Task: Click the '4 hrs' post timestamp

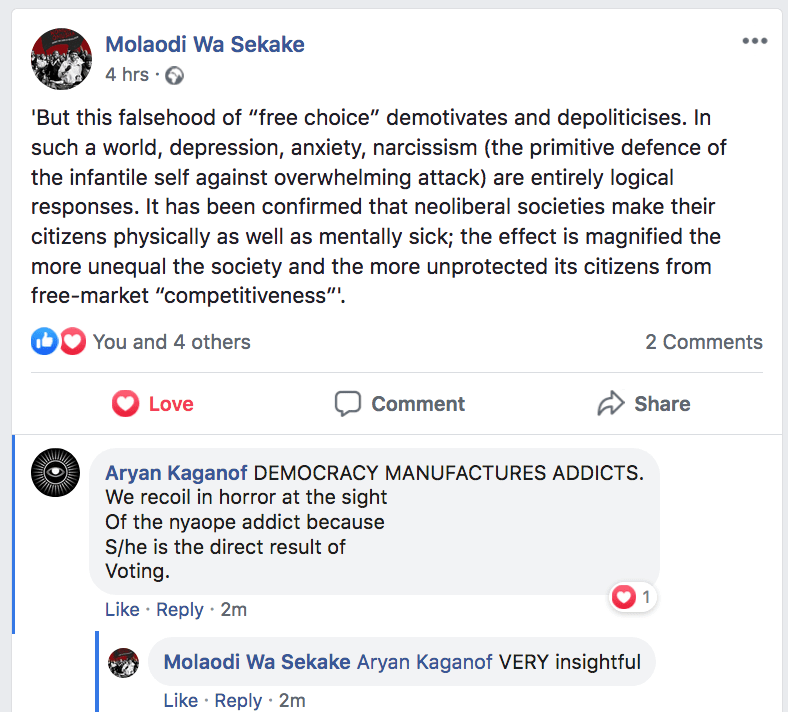Action: point(127,75)
